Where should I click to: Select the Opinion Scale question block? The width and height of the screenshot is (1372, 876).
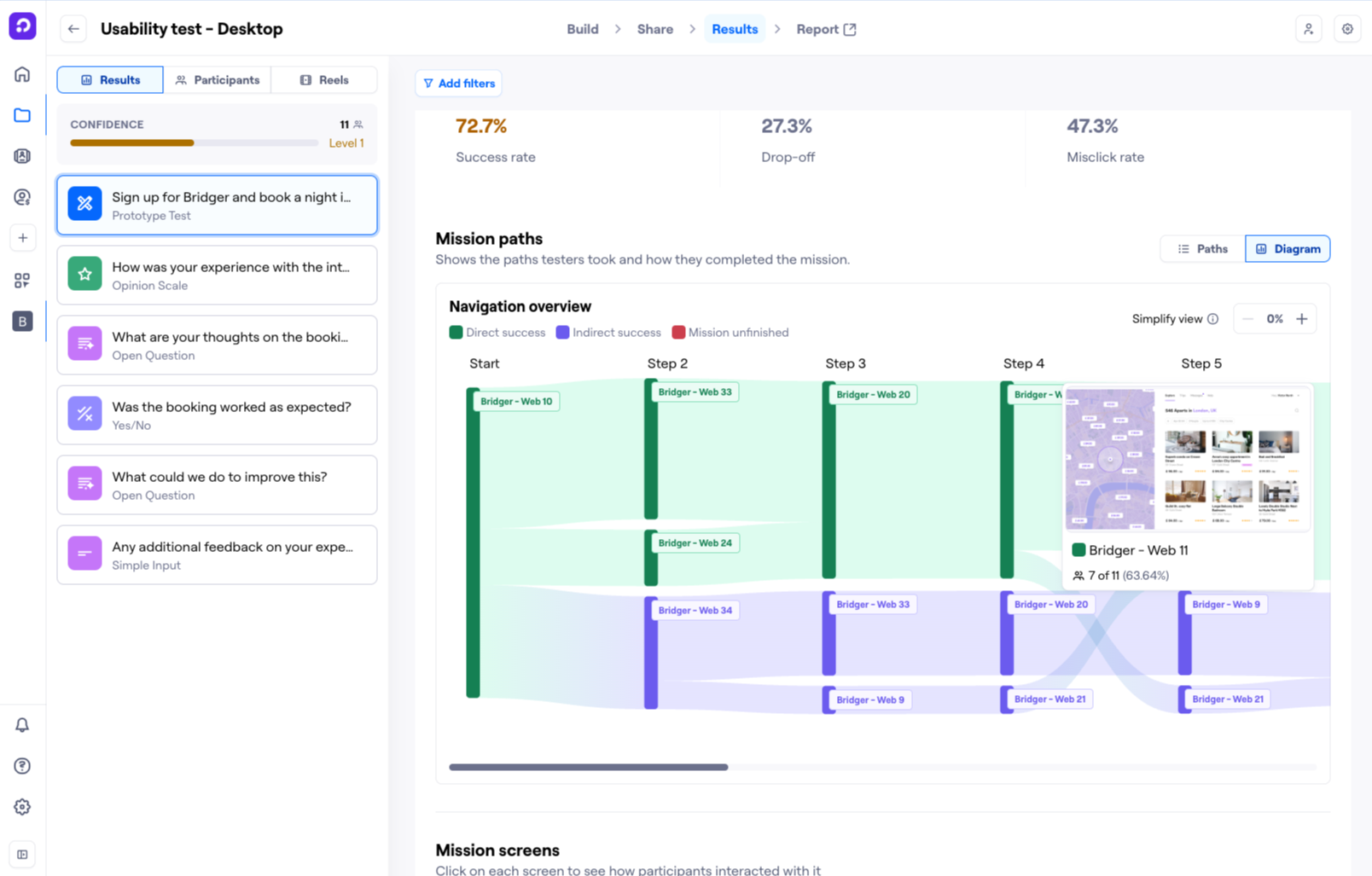tap(217, 276)
